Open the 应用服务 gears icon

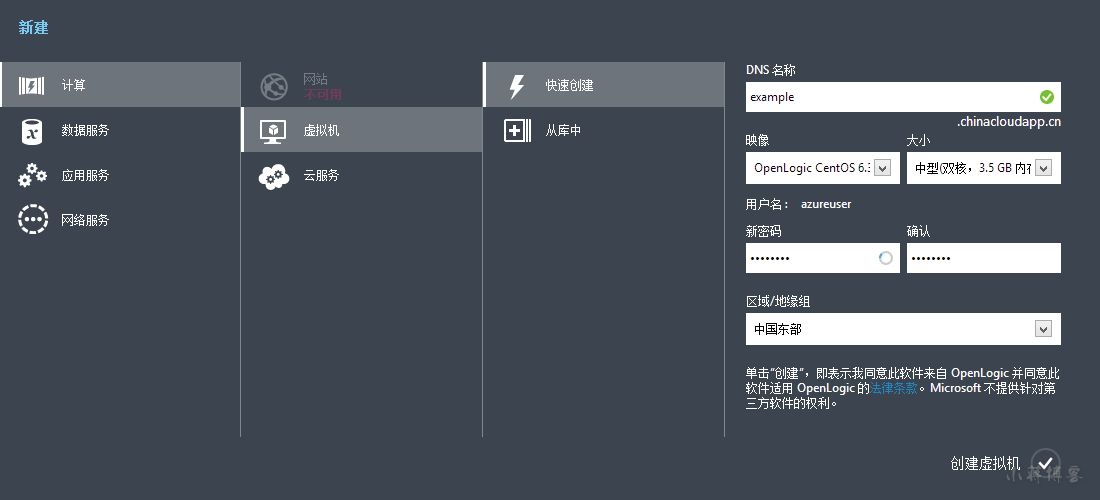(x=32, y=175)
